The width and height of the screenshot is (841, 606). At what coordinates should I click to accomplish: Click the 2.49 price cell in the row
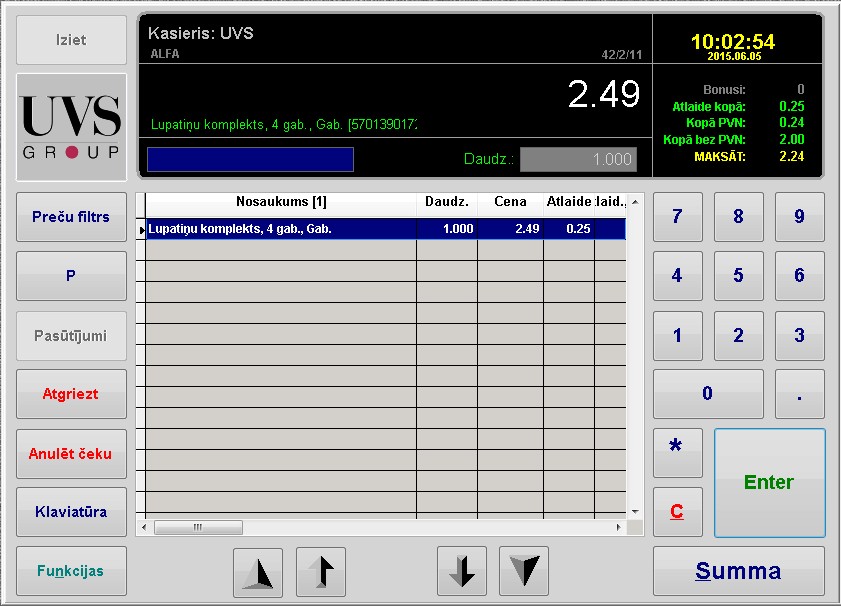click(x=510, y=229)
